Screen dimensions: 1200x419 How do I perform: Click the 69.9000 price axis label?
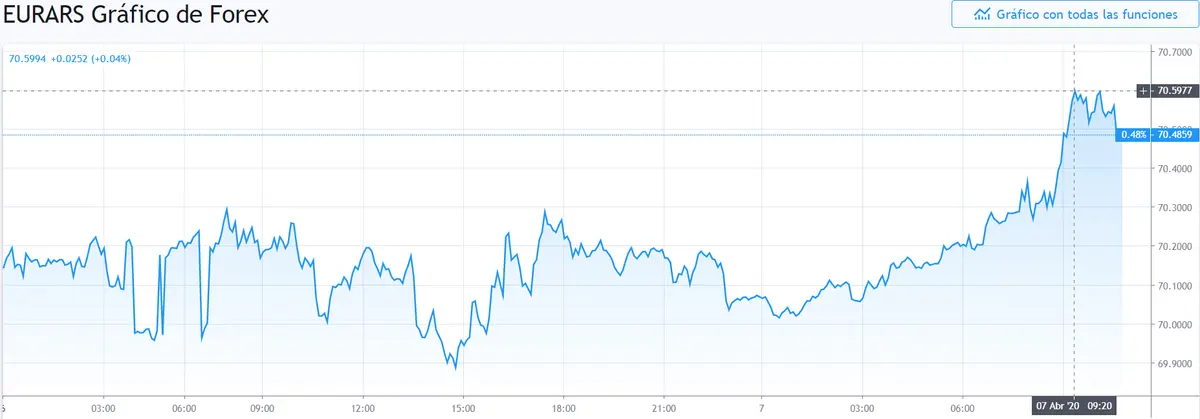pos(1174,364)
